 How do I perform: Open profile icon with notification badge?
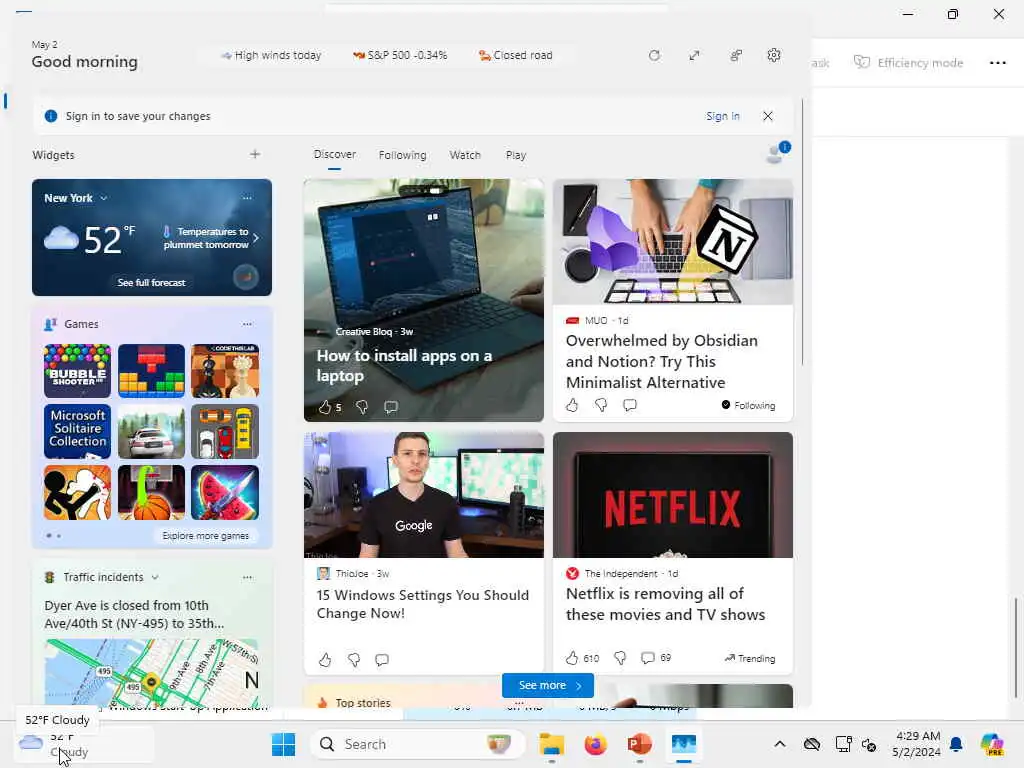tap(777, 153)
